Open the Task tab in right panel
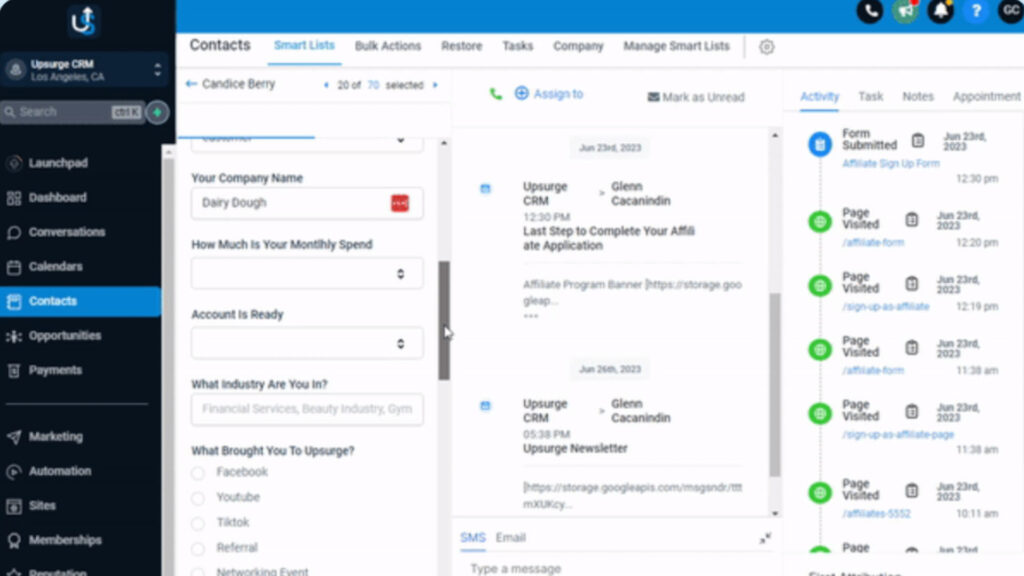The width and height of the screenshot is (1024, 576). pos(871,96)
